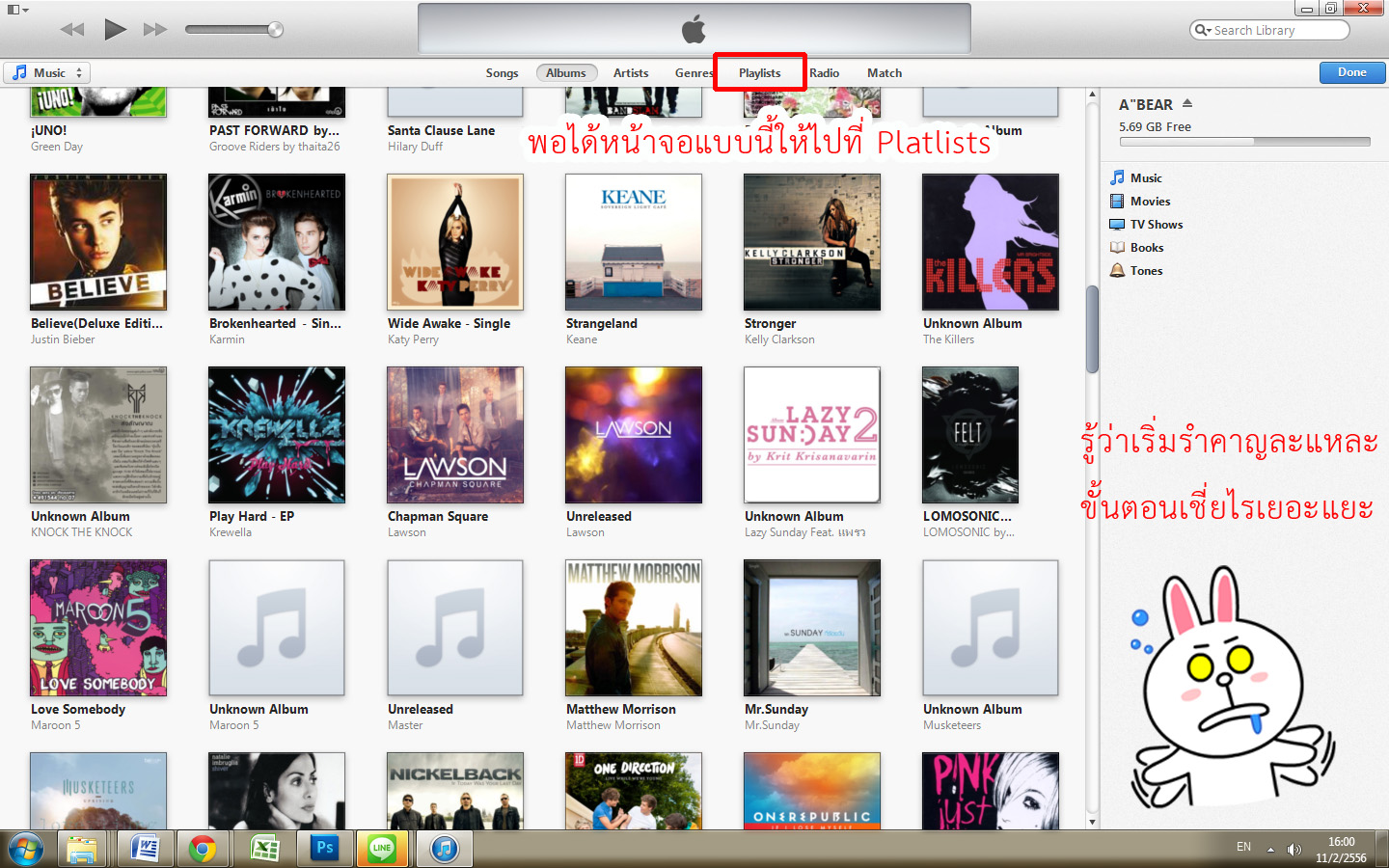The height and width of the screenshot is (868, 1389).
Task: Open Nickelback album cover
Action: tap(455, 791)
